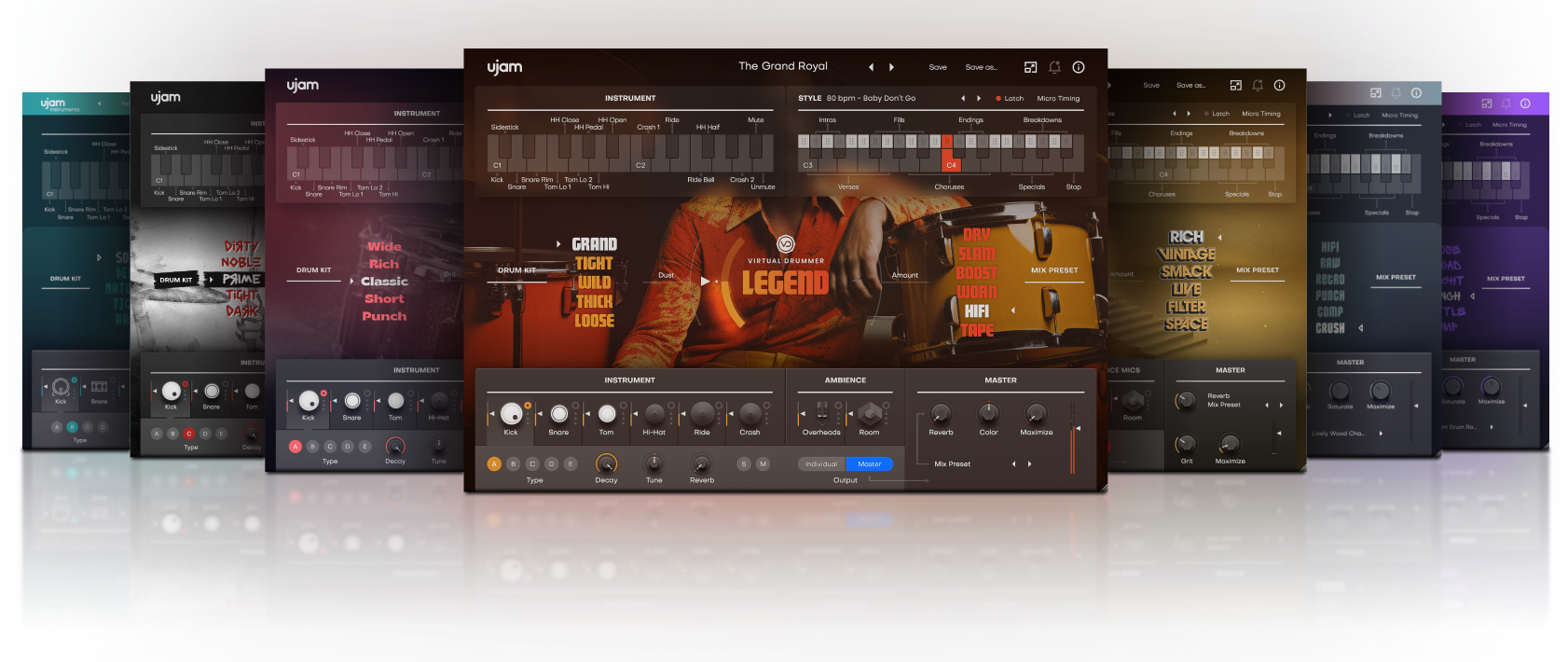Select the Overheads microphone icon

tap(821, 412)
